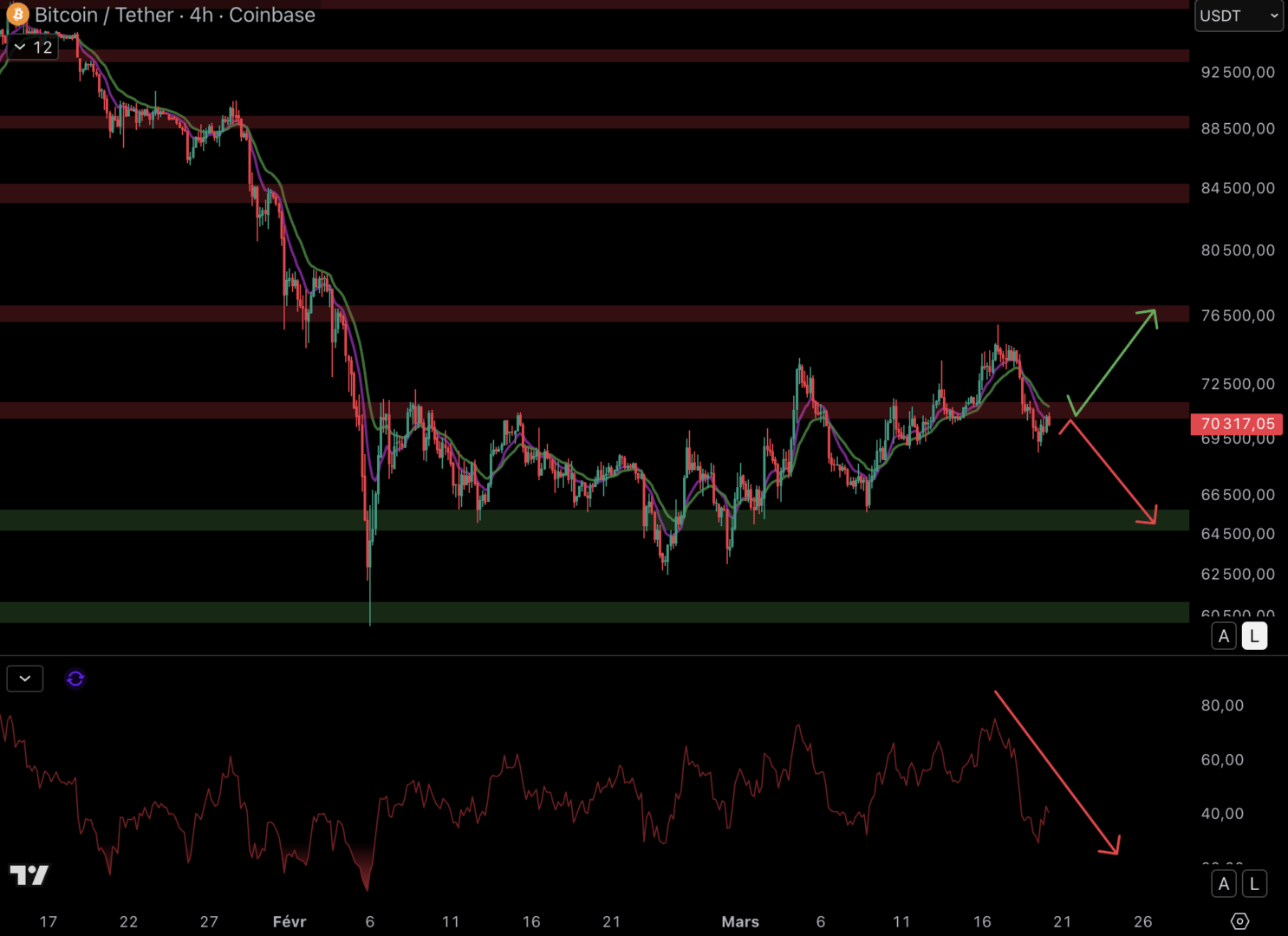The height and width of the screenshot is (936, 1288).
Task: Click the Févr label on time axis
Action: point(289,921)
